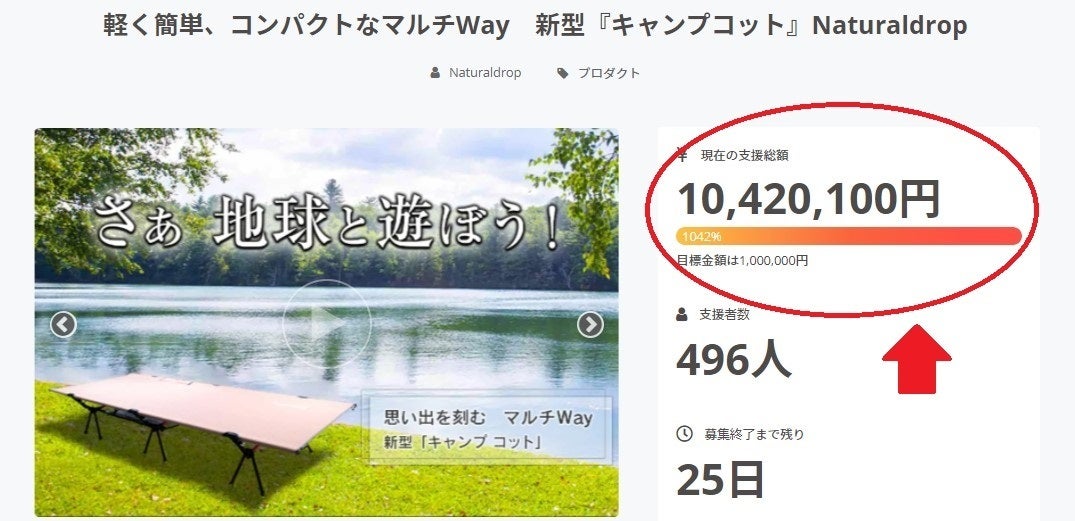Image resolution: width=1075 pixels, height=521 pixels.
Task: Open the プロダクト category link
Action: point(609,73)
